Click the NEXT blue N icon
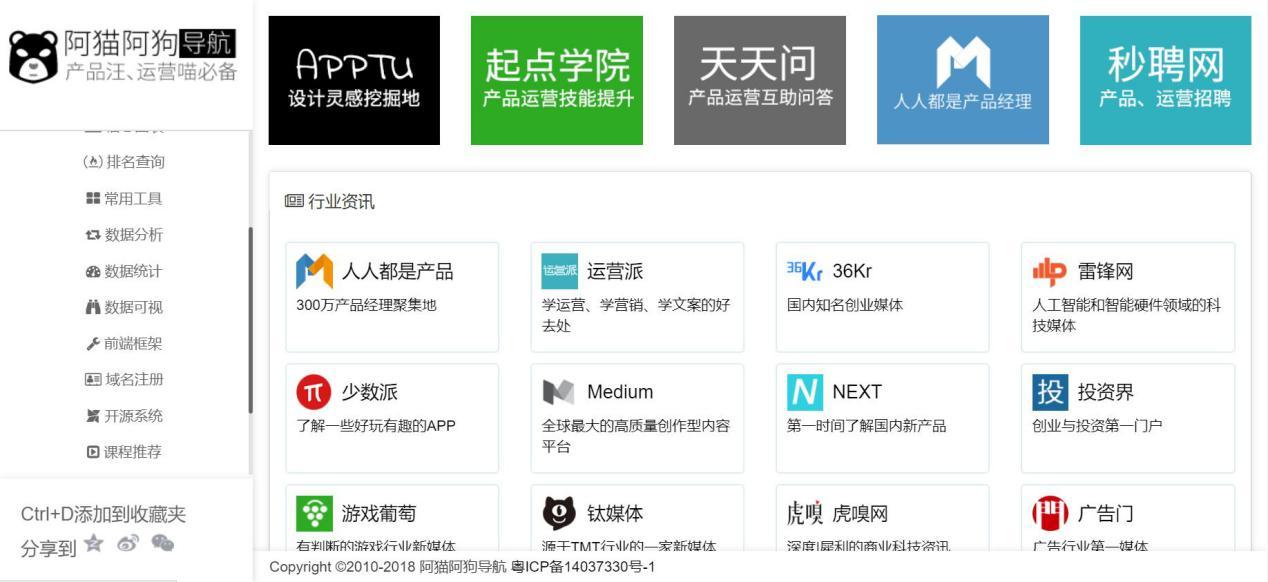 coord(805,392)
